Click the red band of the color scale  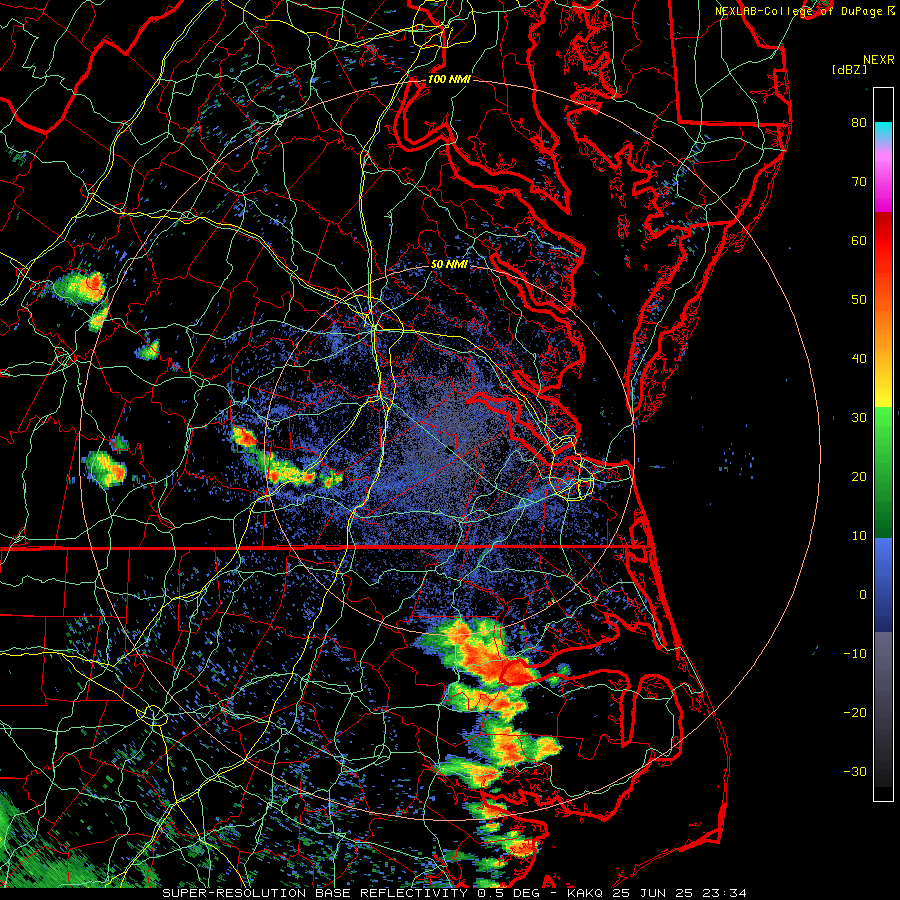(x=883, y=241)
